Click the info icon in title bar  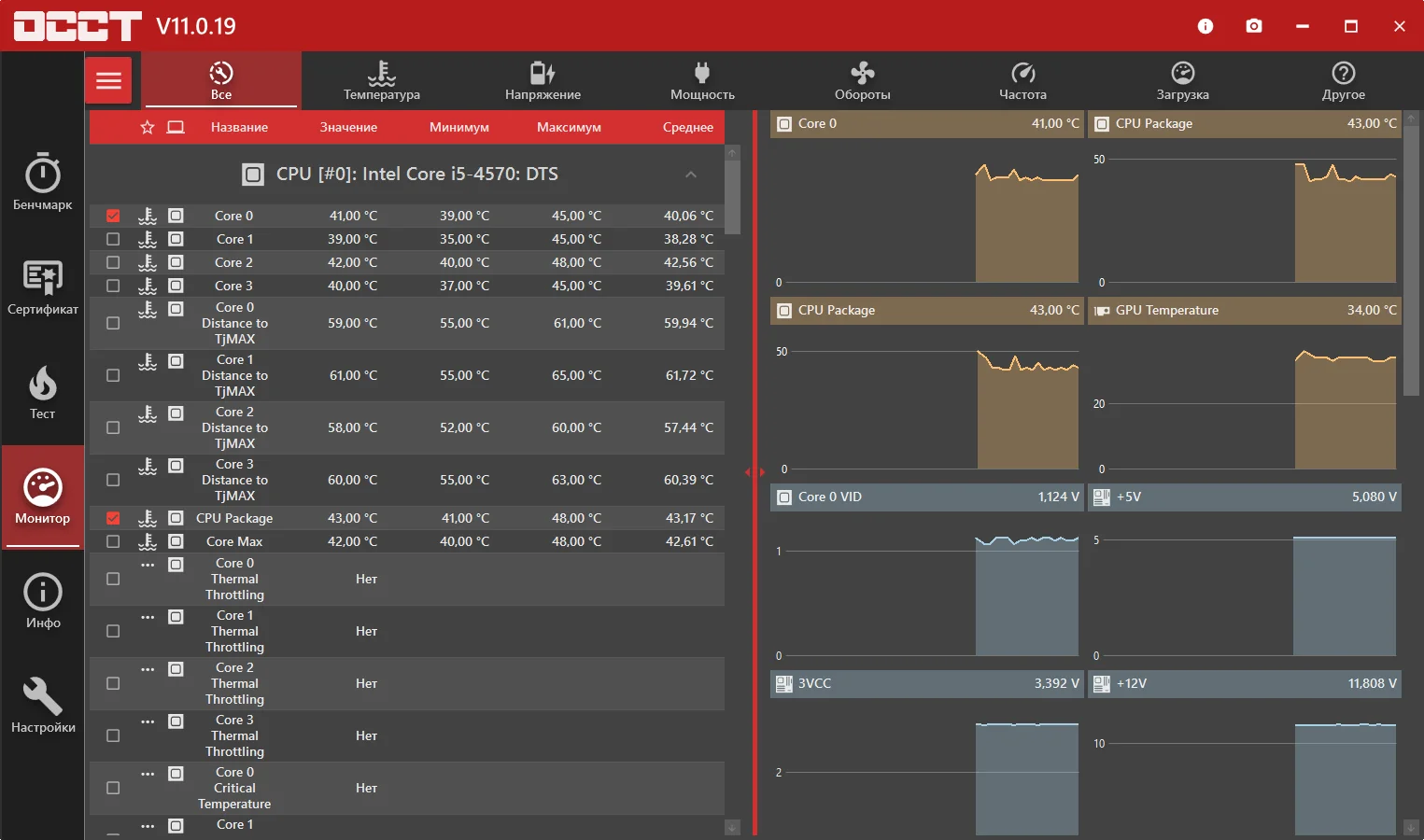click(1205, 26)
